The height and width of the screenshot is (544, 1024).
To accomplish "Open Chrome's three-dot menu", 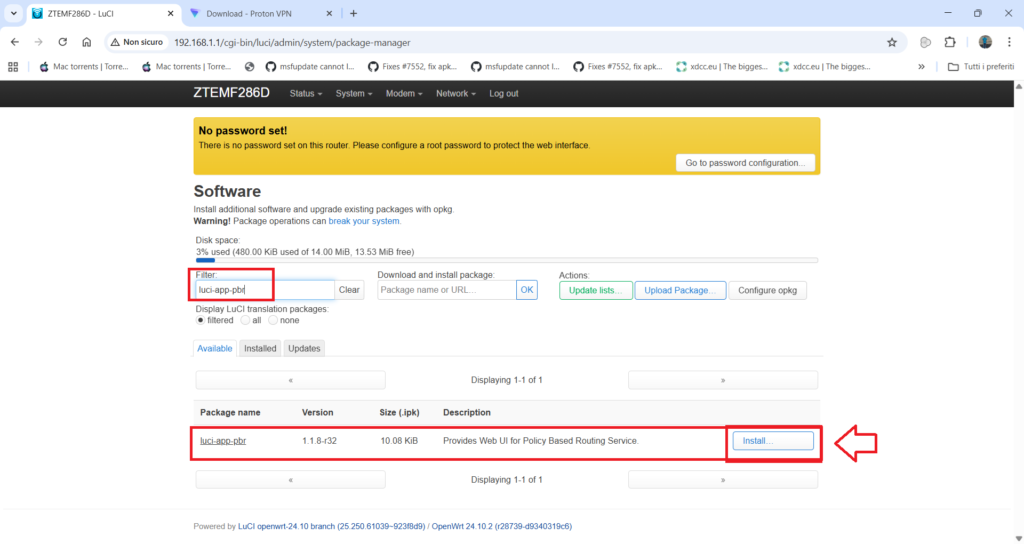I will pyautogui.click(x=1010, y=43).
